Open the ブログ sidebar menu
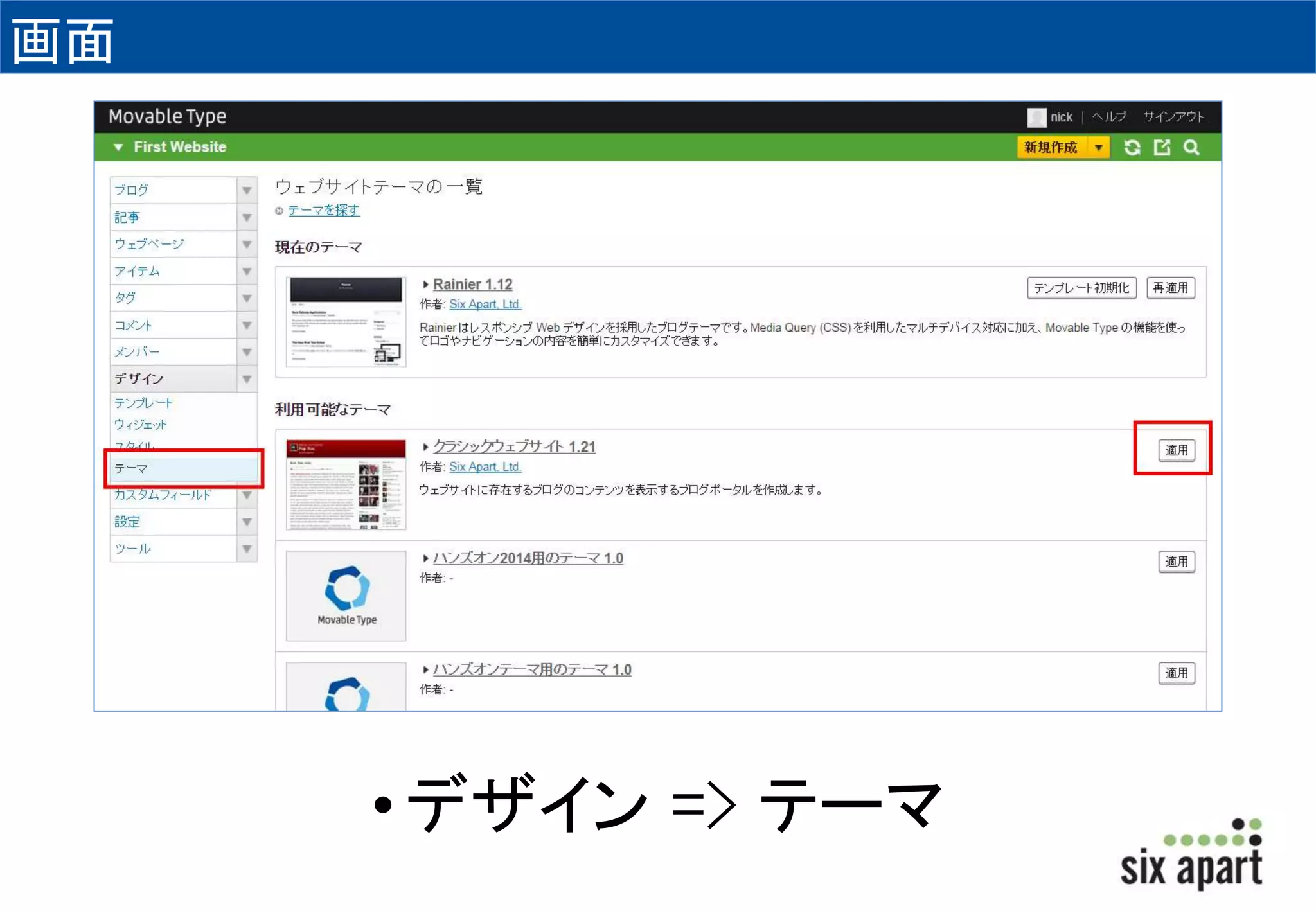This screenshot has height=911, width=1316. (x=173, y=190)
